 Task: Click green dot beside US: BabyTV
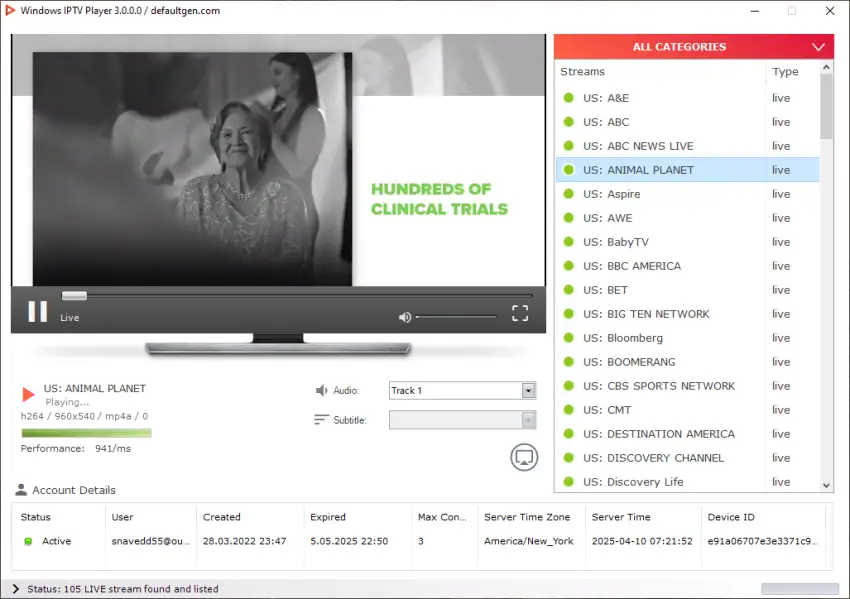tap(569, 242)
